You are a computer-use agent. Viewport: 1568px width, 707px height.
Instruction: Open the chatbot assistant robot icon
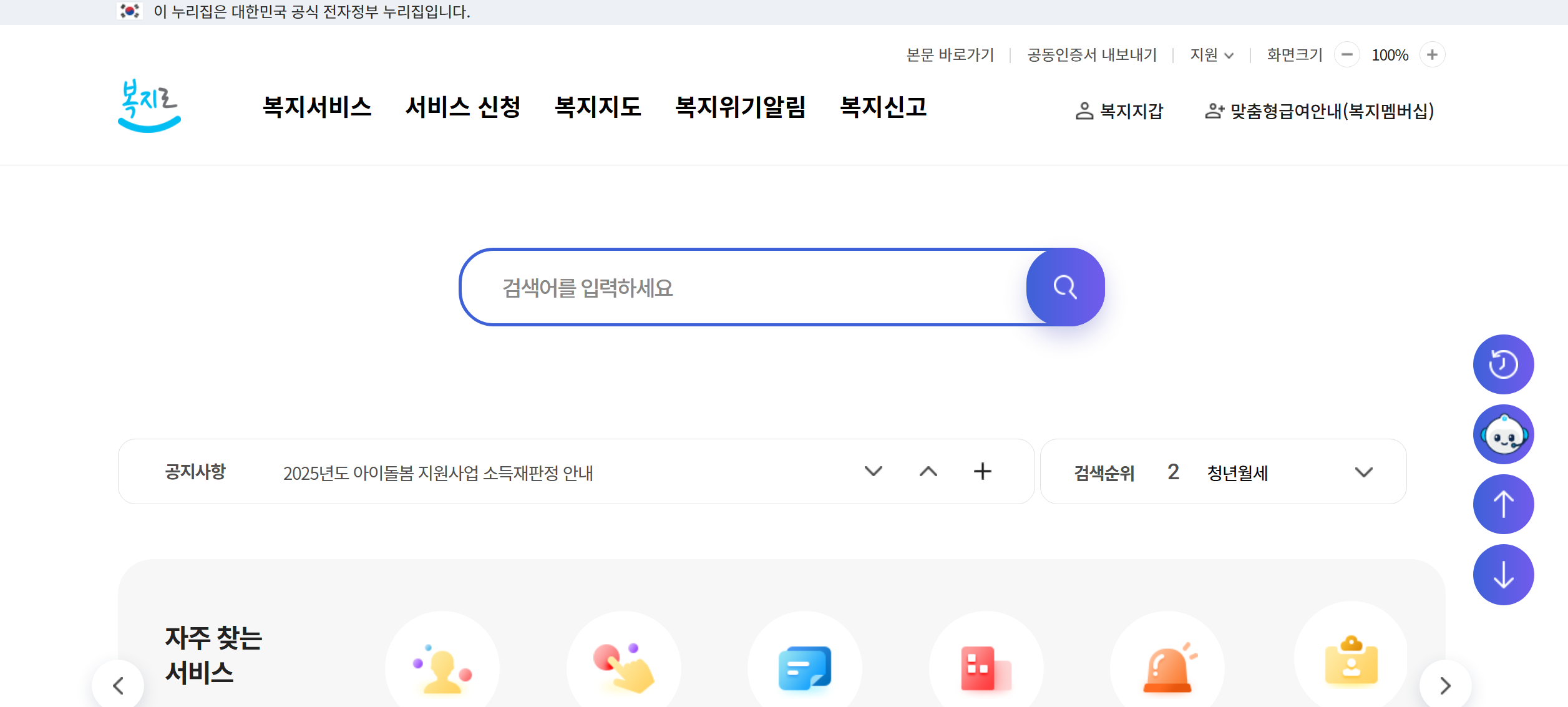coord(1503,434)
